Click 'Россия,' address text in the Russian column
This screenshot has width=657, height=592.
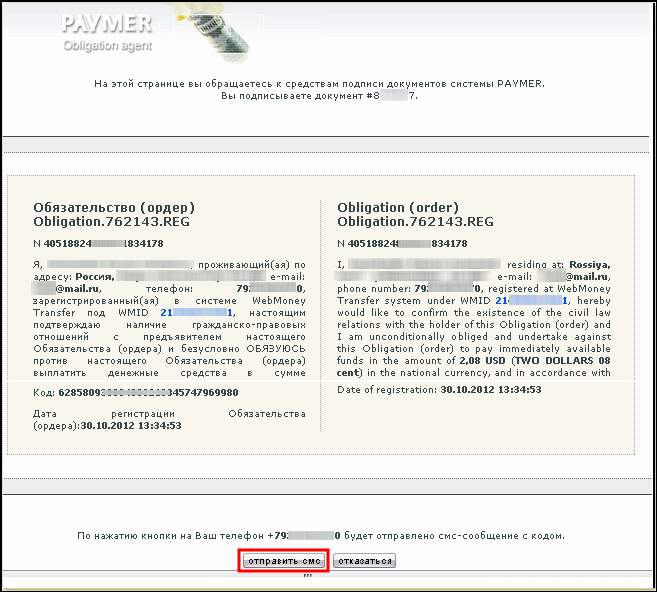95,277
